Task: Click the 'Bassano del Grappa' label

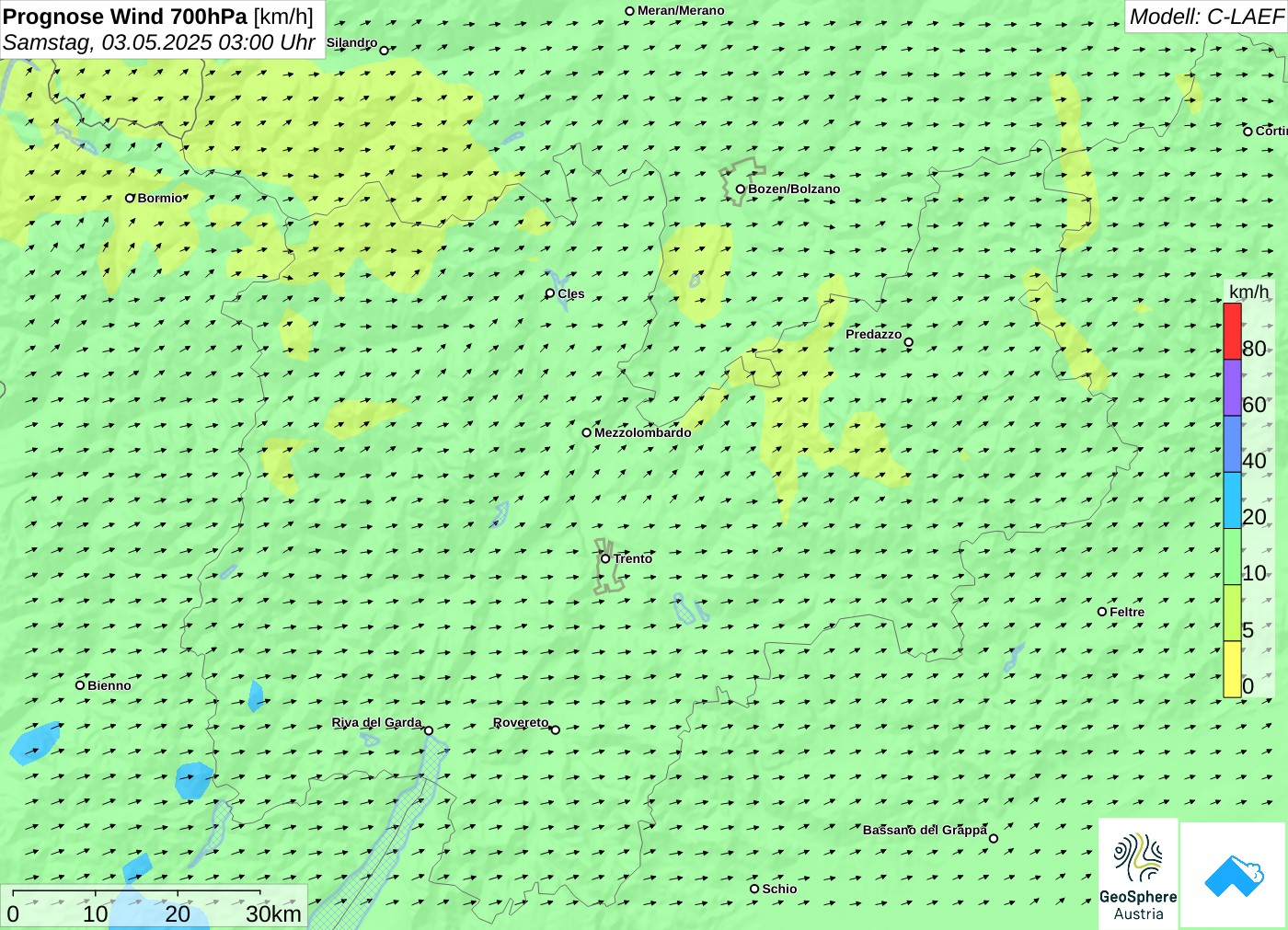Action: pyautogui.click(x=925, y=830)
